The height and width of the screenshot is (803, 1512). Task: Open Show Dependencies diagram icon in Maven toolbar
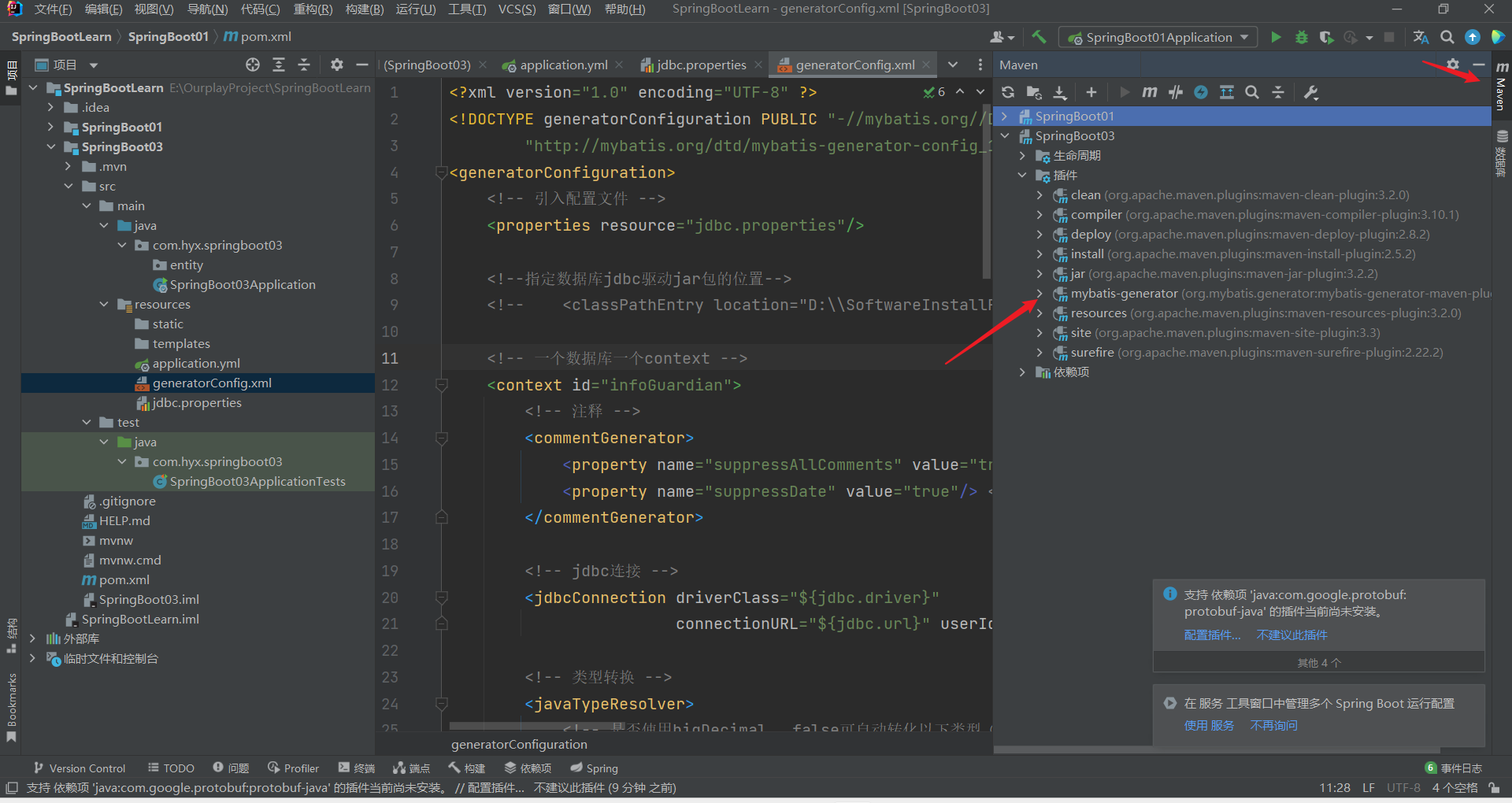1226,93
